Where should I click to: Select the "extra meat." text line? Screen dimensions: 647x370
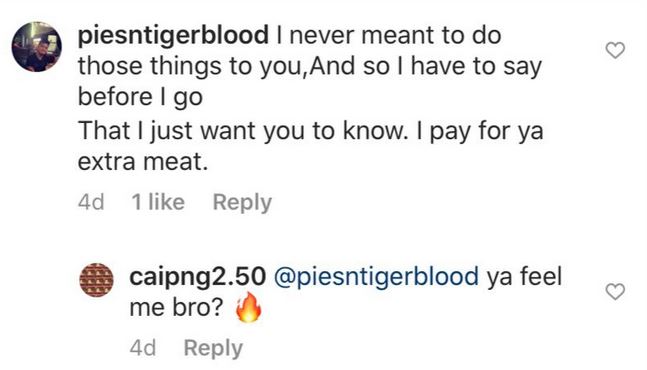coord(143,161)
